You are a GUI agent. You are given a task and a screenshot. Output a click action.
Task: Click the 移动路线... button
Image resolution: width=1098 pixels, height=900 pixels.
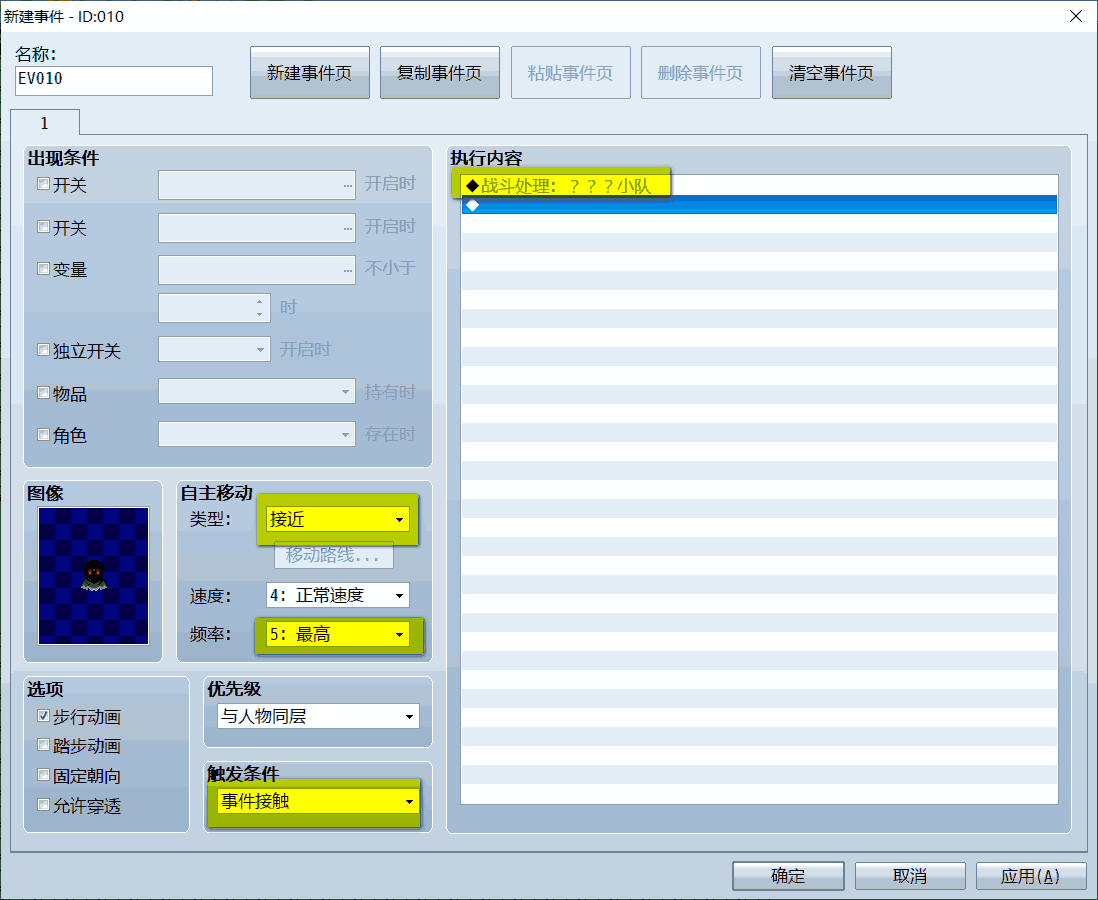[x=333, y=555]
